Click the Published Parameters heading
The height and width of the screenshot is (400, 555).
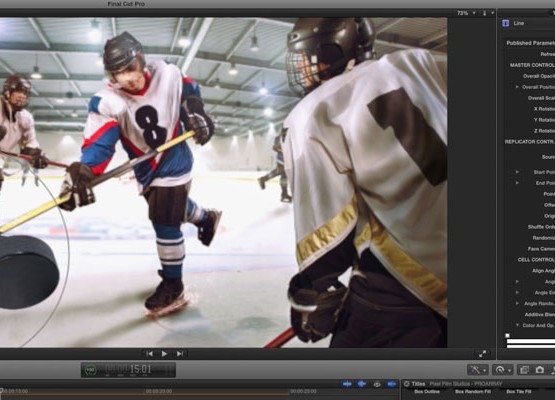pos(530,43)
